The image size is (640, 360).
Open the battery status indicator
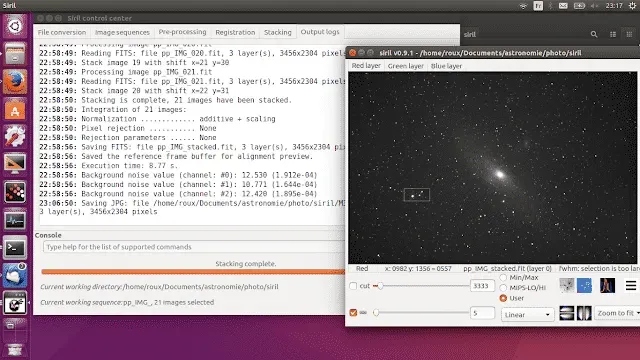(579, 6)
